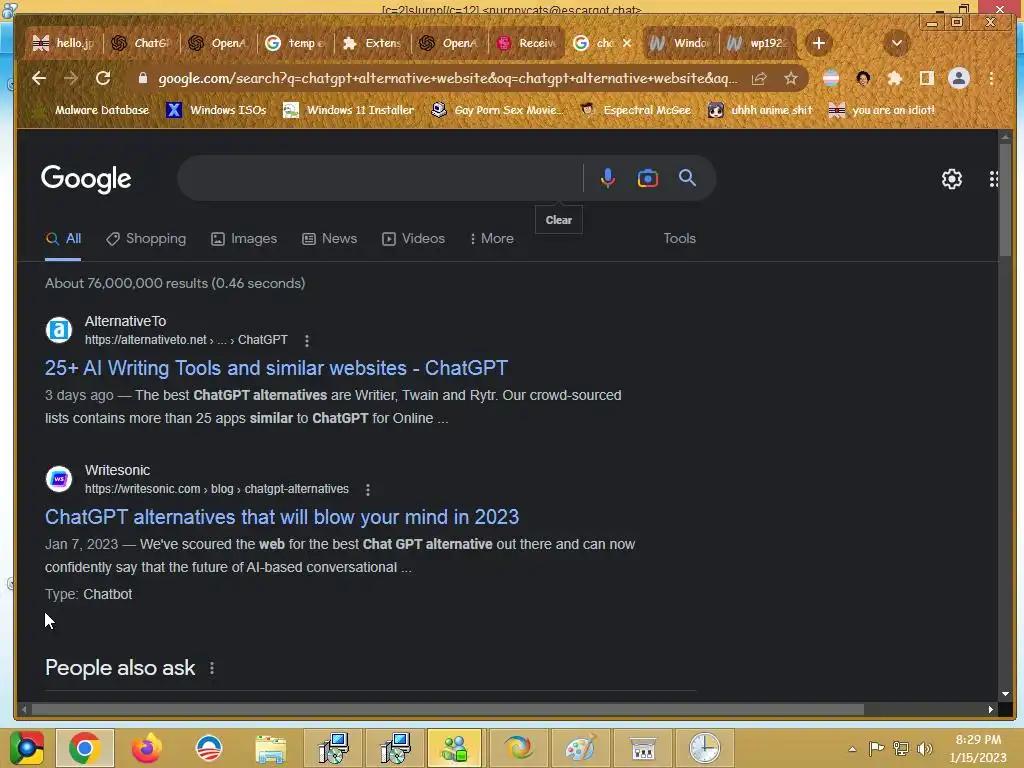Open the Chrome side panel icon
Image resolution: width=1024 pixels, height=768 pixels.
(926, 78)
